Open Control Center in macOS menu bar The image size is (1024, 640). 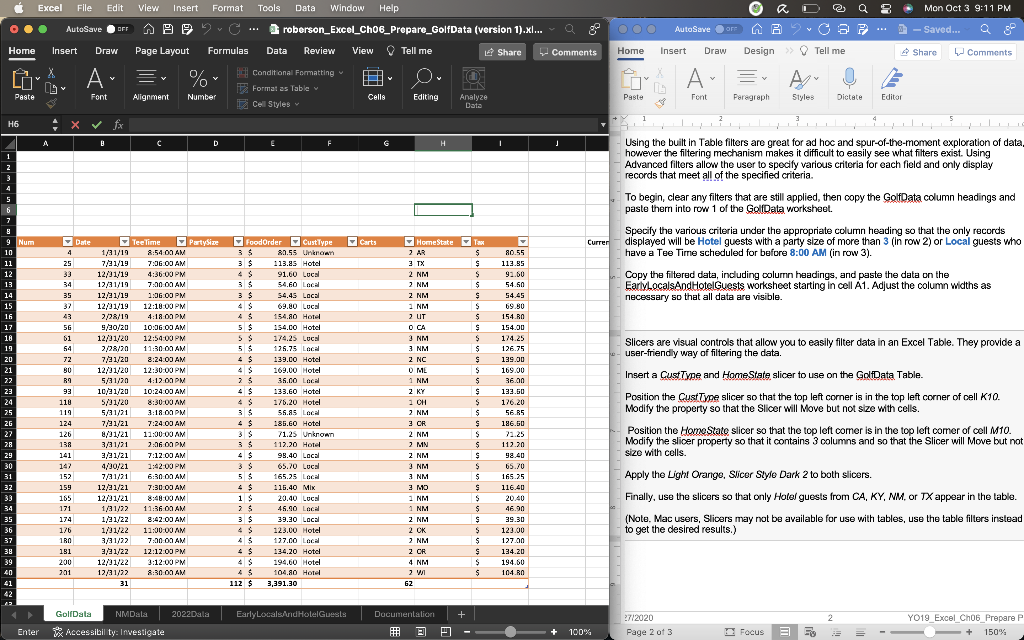886,8
